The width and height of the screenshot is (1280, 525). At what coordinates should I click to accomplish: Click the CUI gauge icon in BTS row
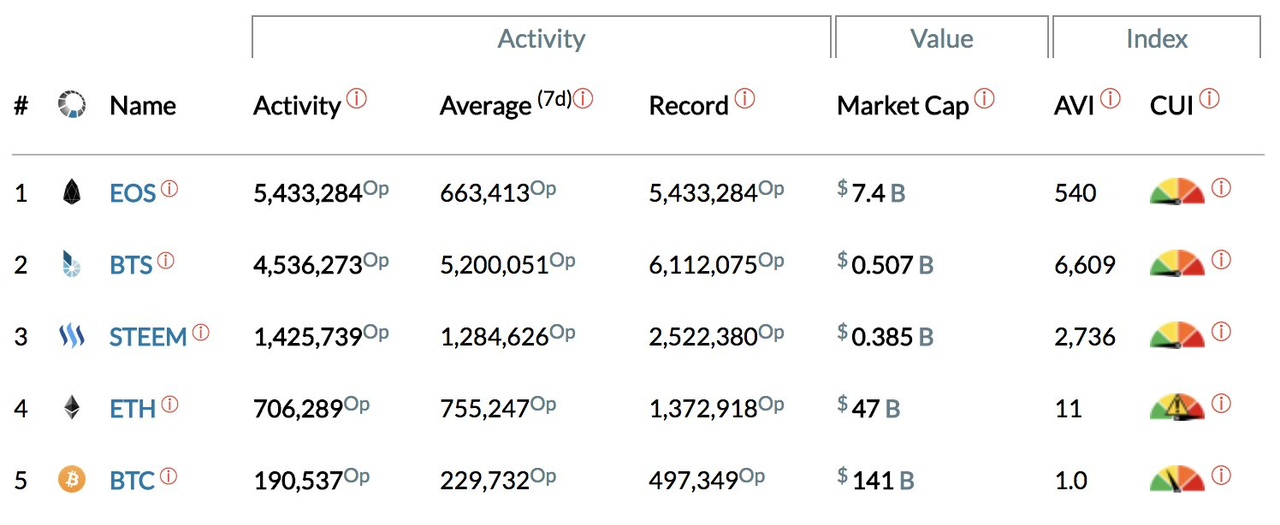(x=1177, y=263)
